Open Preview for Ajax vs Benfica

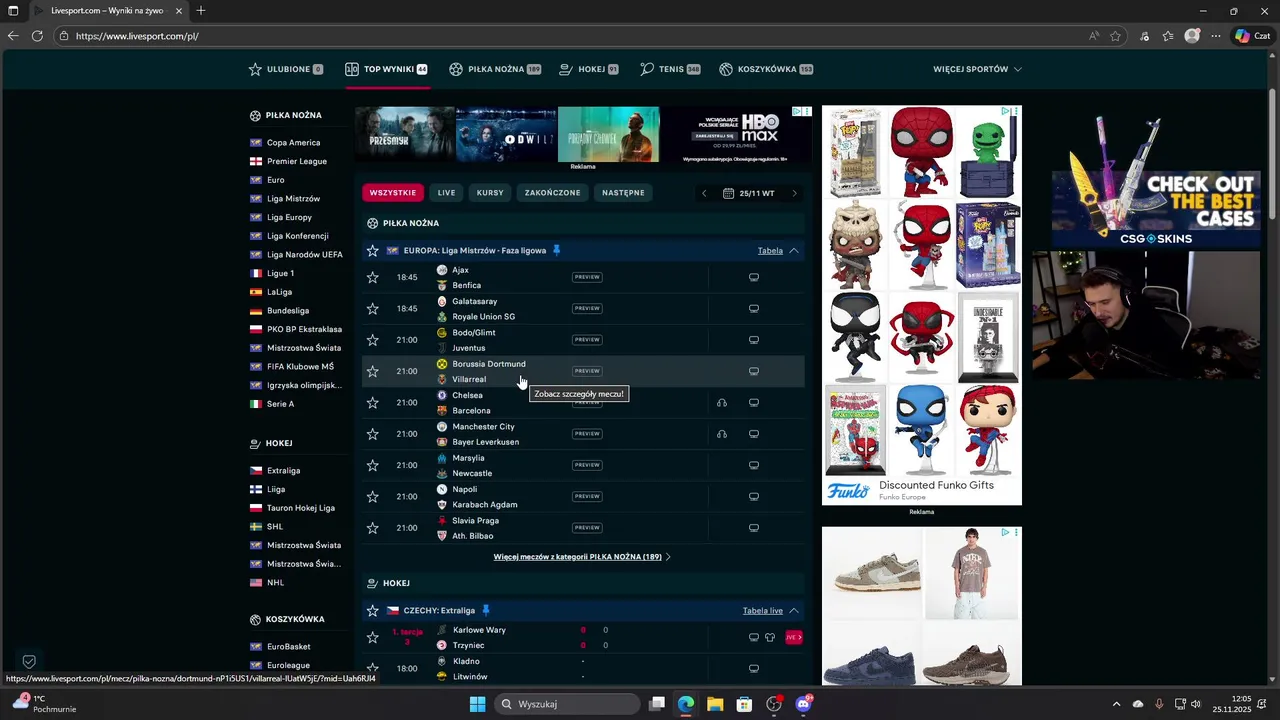pyautogui.click(x=587, y=277)
